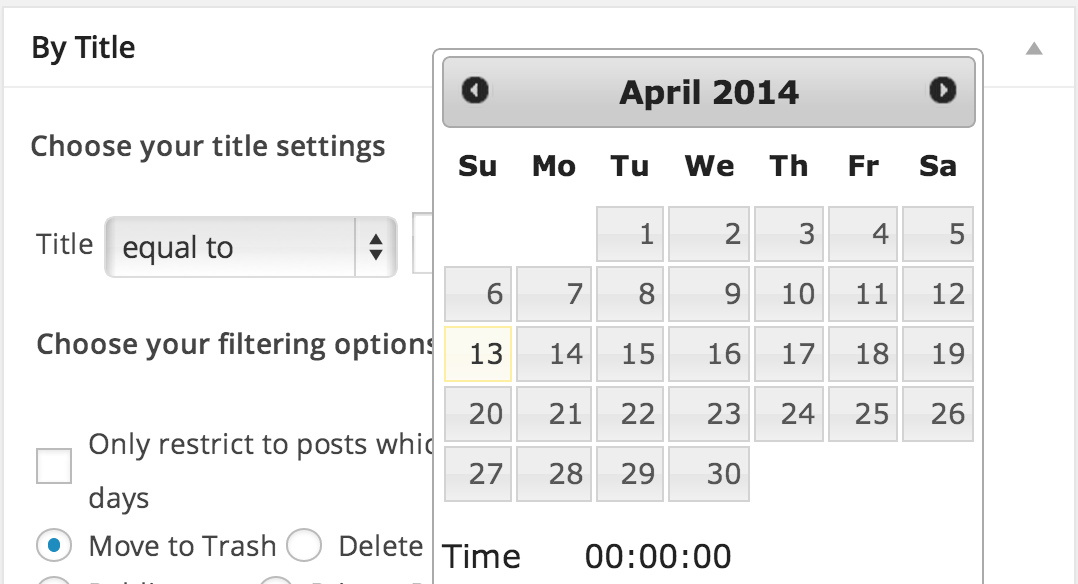Screen dimensions: 1078x584
Task: Open the Title 'equal to' dropdown
Action: coord(250,247)
